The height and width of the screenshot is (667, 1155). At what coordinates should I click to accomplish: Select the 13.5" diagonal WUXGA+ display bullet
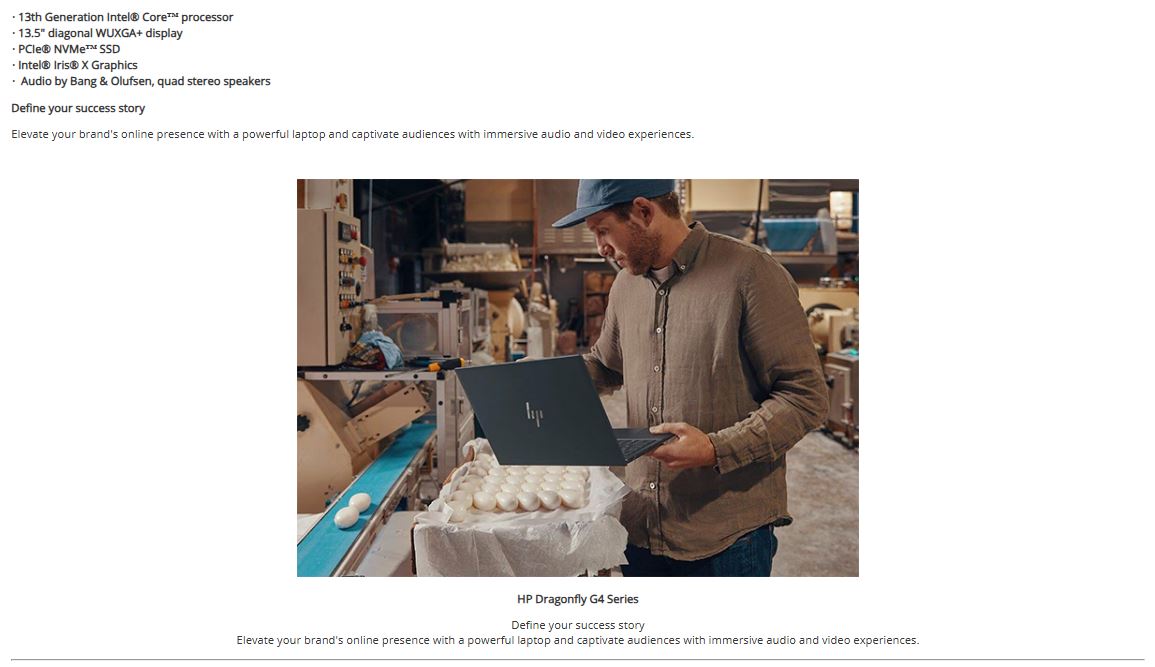(x=97, y=33)
